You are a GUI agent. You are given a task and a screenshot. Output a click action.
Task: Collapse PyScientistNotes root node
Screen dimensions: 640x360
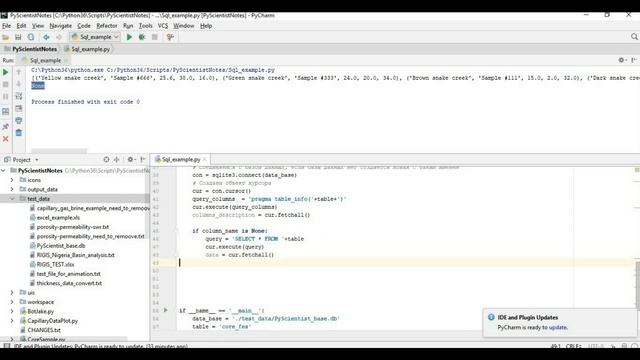4,171
